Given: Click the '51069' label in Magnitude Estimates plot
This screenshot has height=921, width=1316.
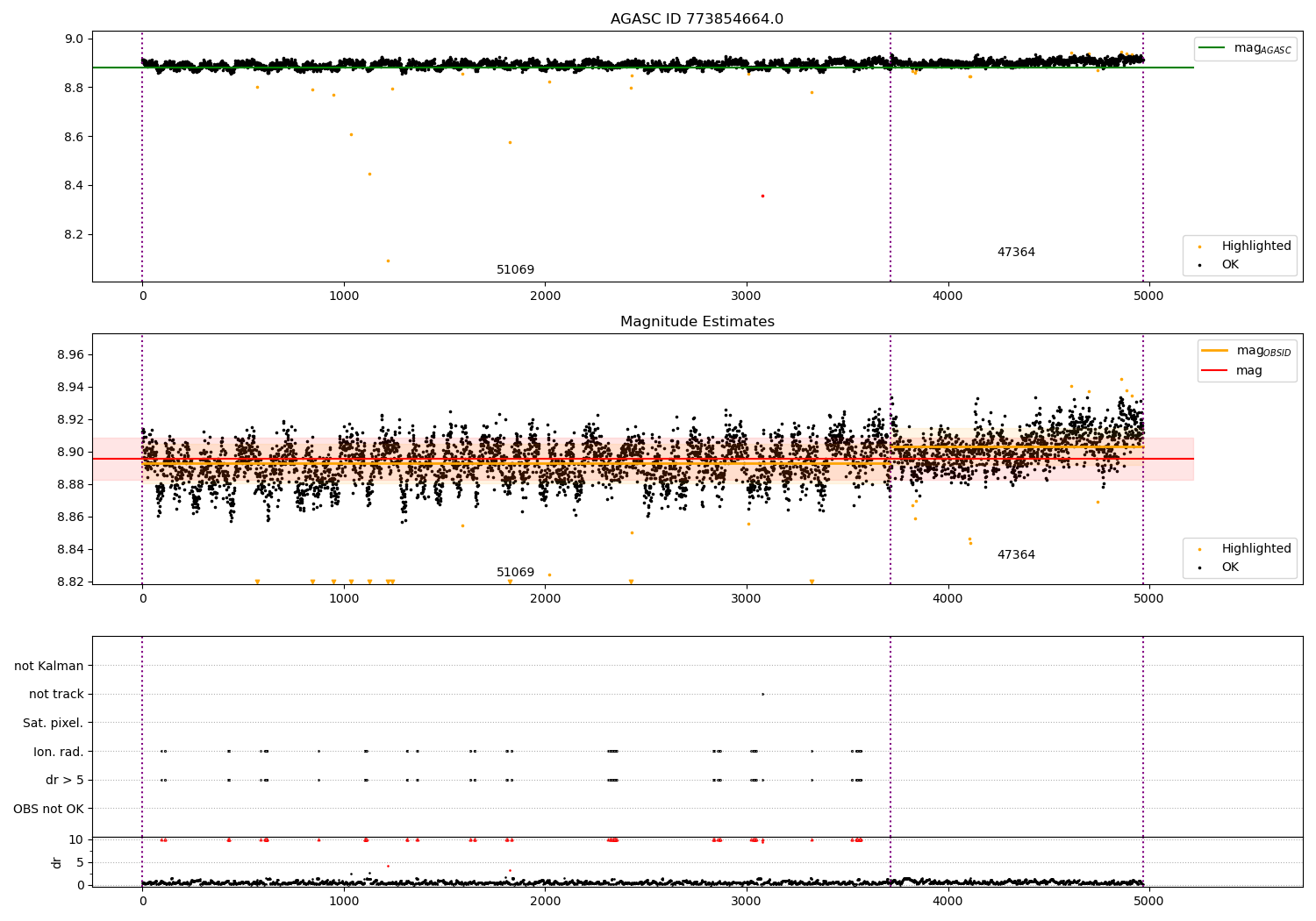Looking at the screenshot, I should coord(515,573).
